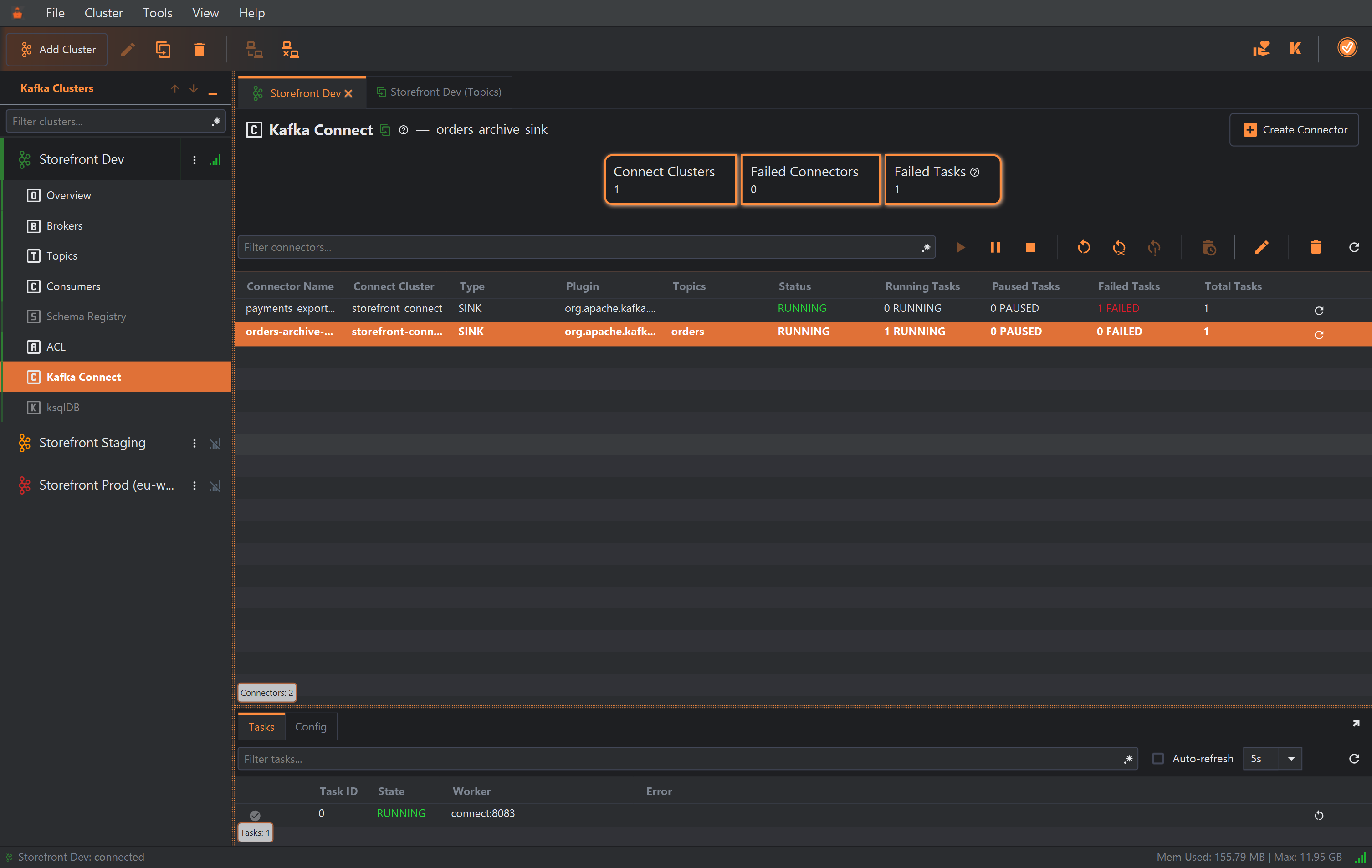Open the Storefront Prod options menu
Viewport: 1372px width, 868px height.
click(195, 485)
